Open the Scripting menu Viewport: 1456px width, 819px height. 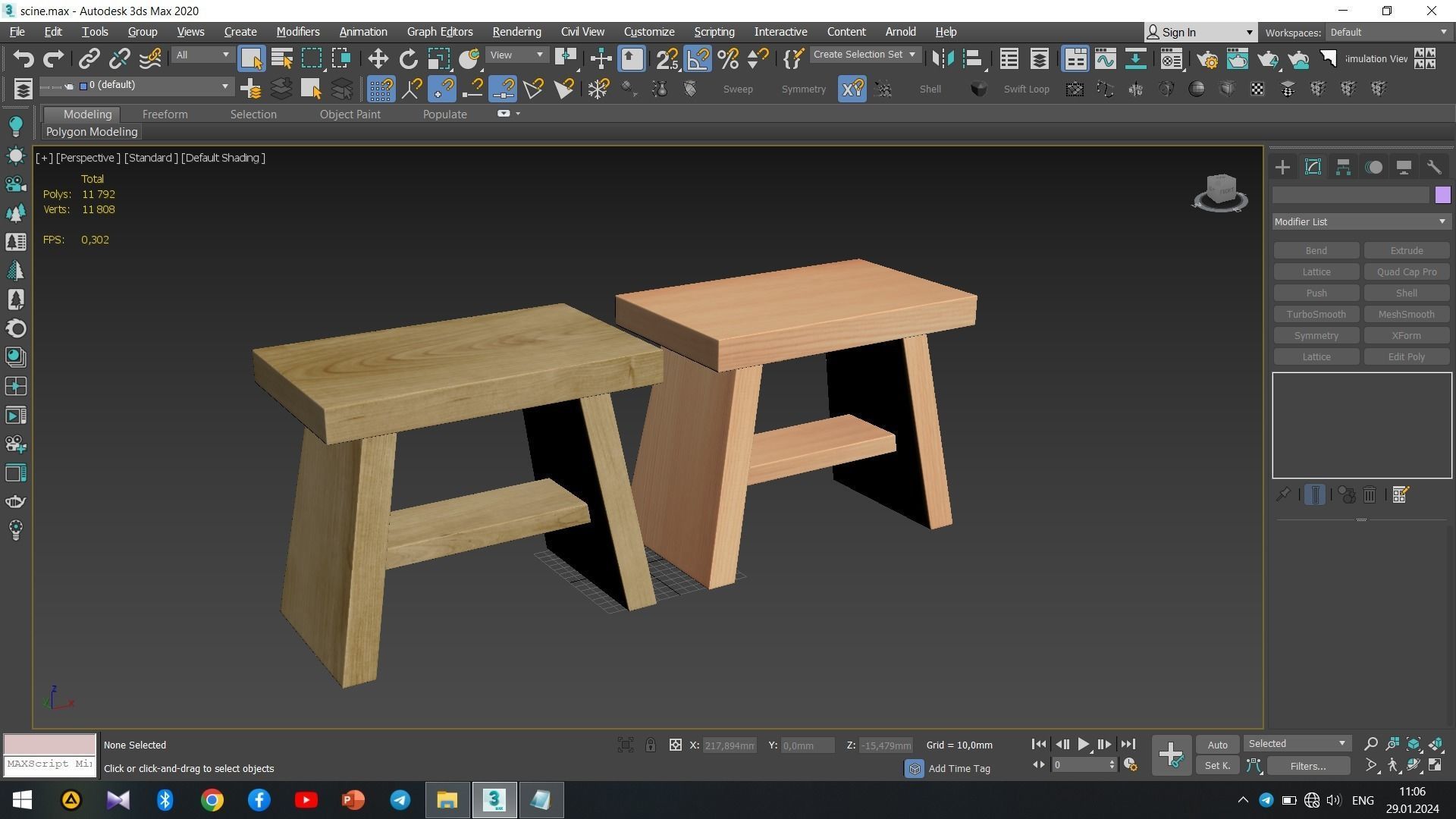(714, 32)
